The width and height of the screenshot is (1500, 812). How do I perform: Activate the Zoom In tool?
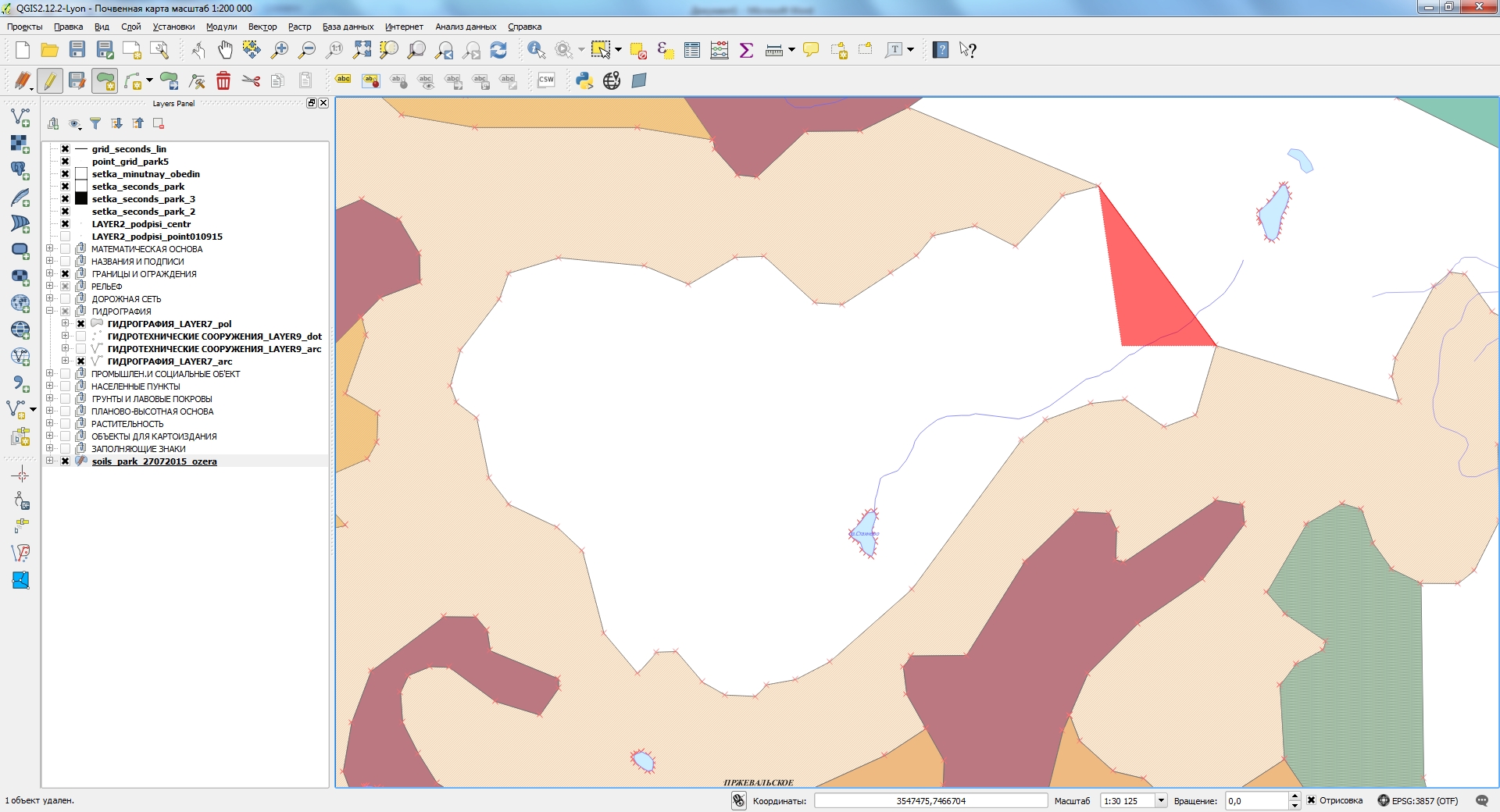[x=280, y=49]
